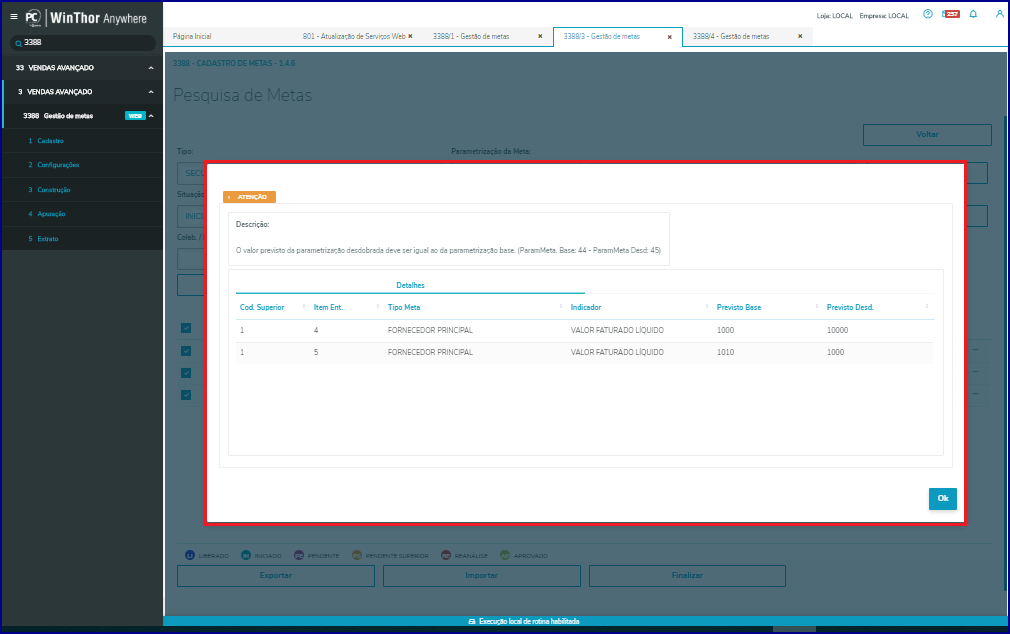Viewport: 1010px width, 634px height.
Task: Click the Previsto Base value 1000
Action: (x=725, y=331)
